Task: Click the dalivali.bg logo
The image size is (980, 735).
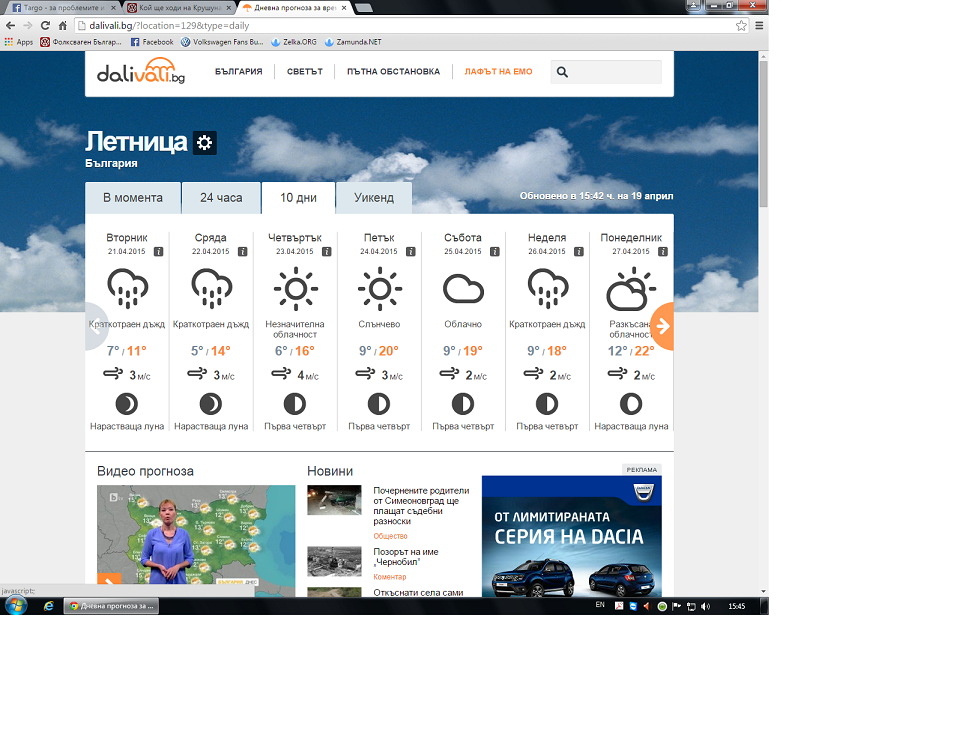Action: pos(141,73)
